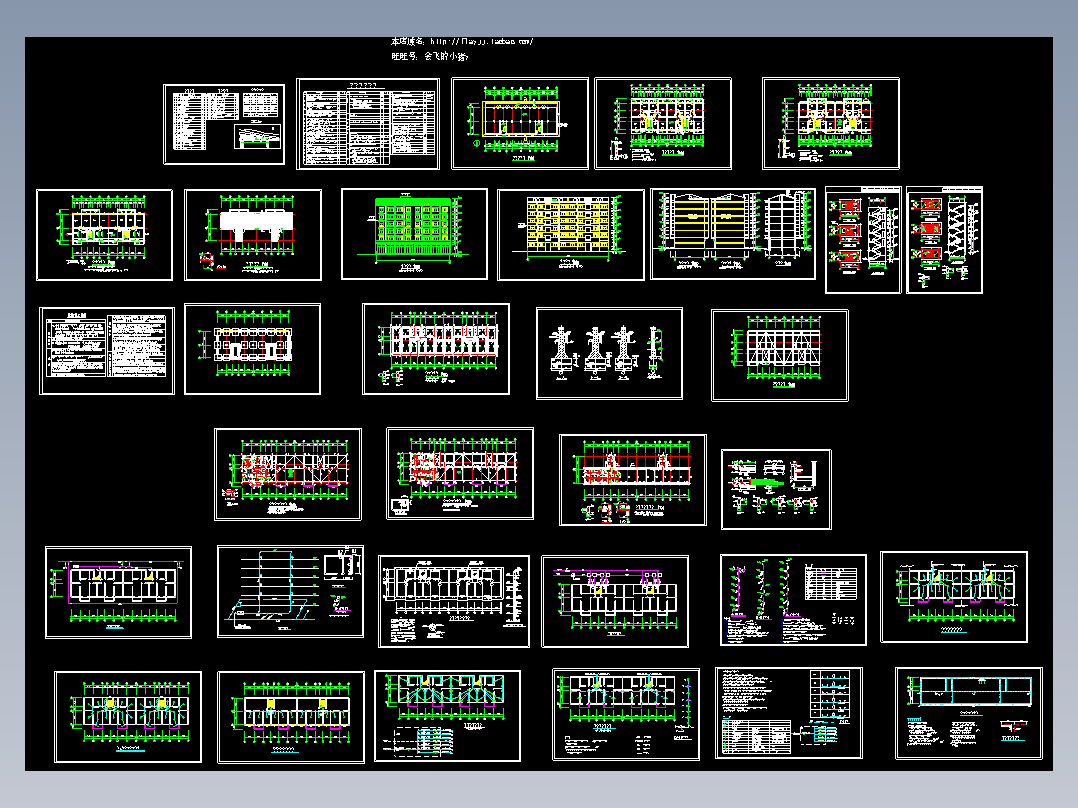
Task: Select the electrical notes sheet with system diagram
Action: click(789, 713)
